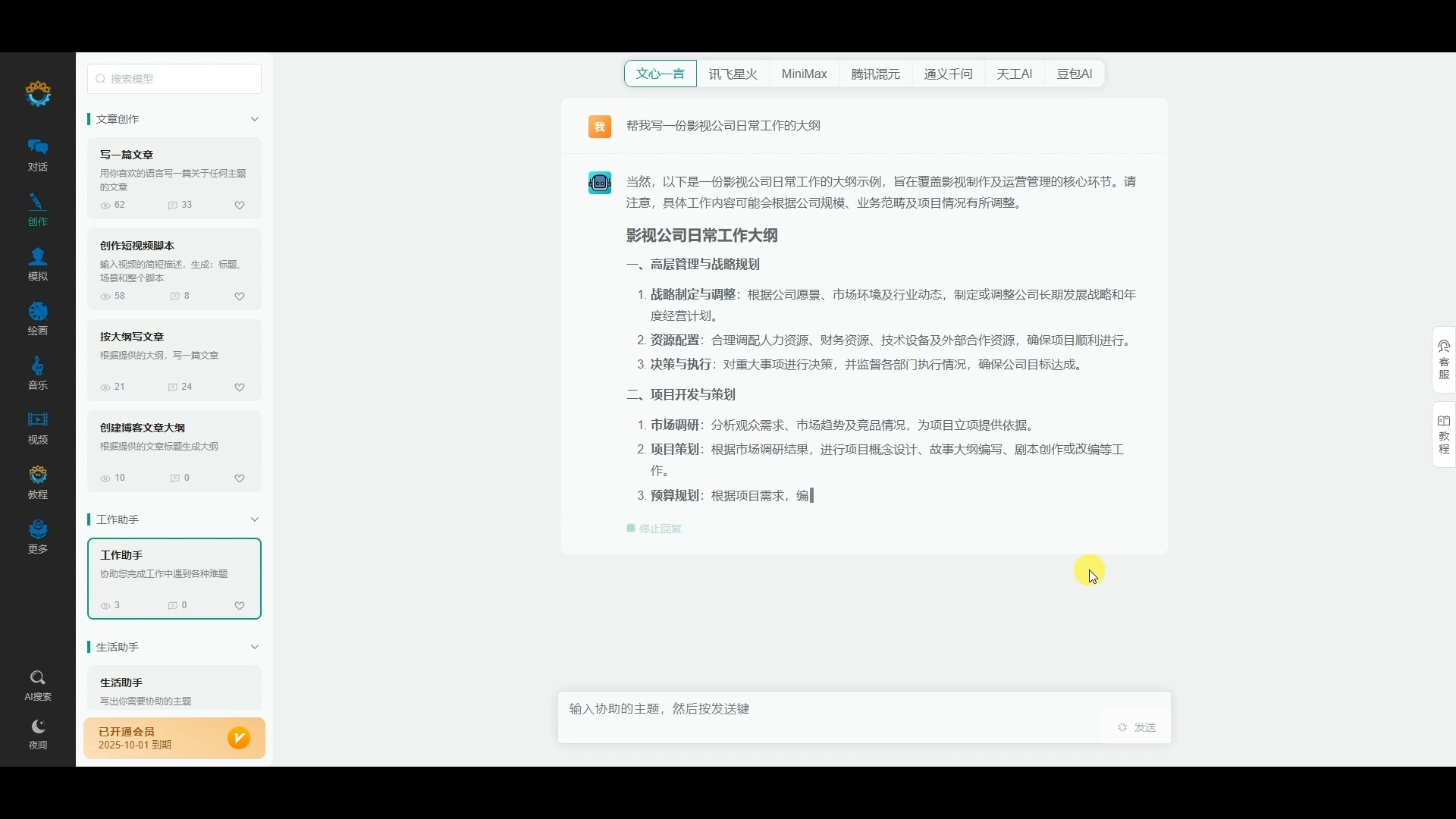Stop the reply with 停止回复
This screenshot has height=819, width=1456.
coord(654,529)
